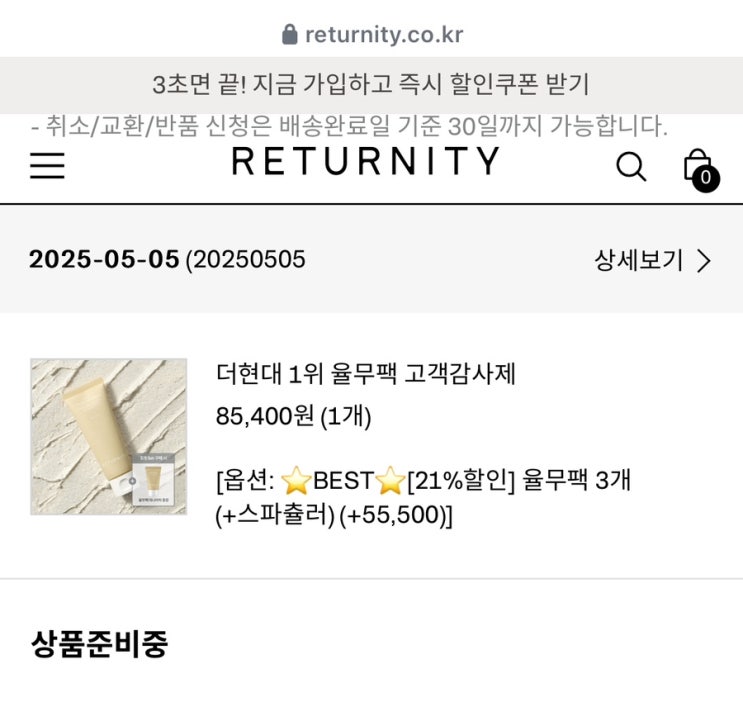
Task: Click the star emoji before BEST
Action: [x=296, y=482]
